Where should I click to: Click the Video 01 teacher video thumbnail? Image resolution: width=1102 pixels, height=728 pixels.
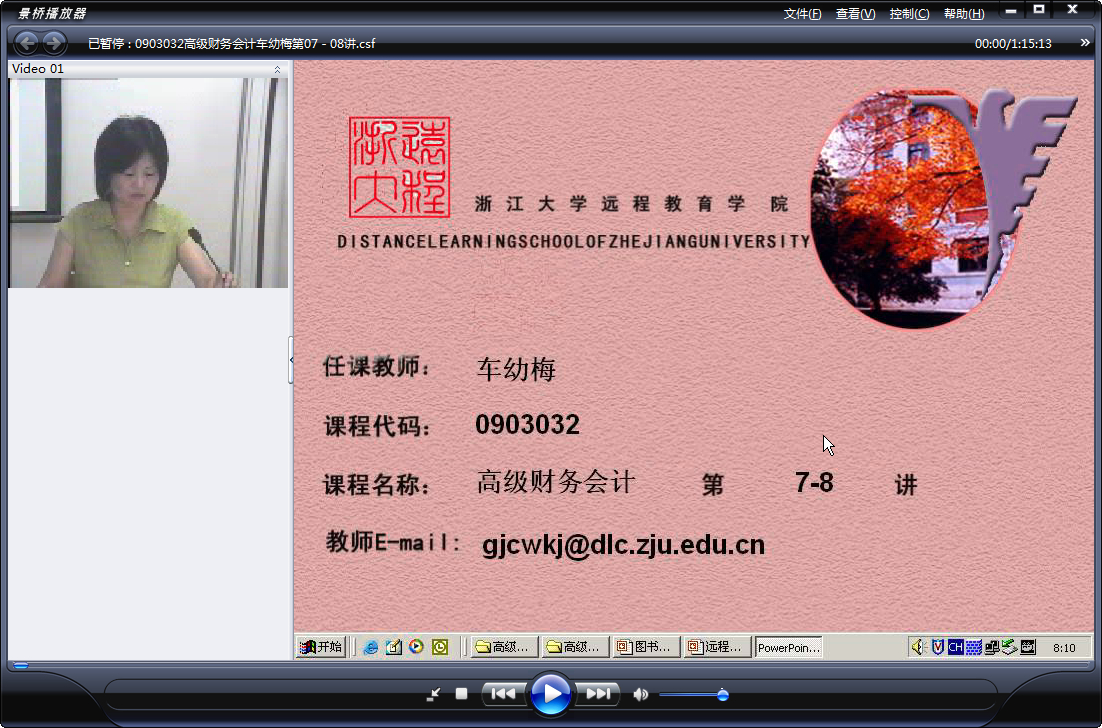(148, 183)
